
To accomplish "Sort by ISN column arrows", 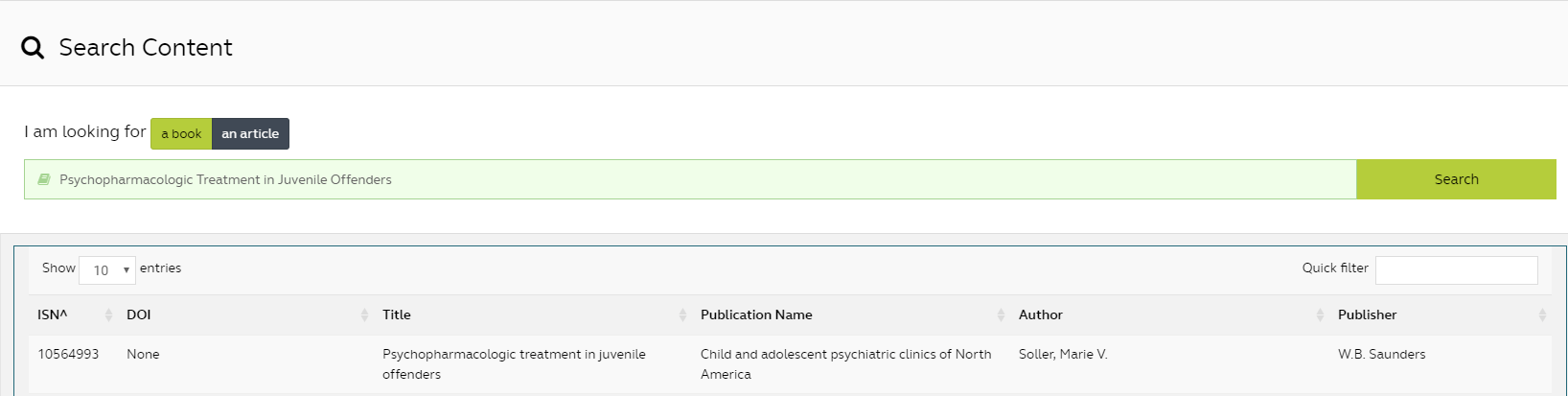I will (x=108, y=314).
